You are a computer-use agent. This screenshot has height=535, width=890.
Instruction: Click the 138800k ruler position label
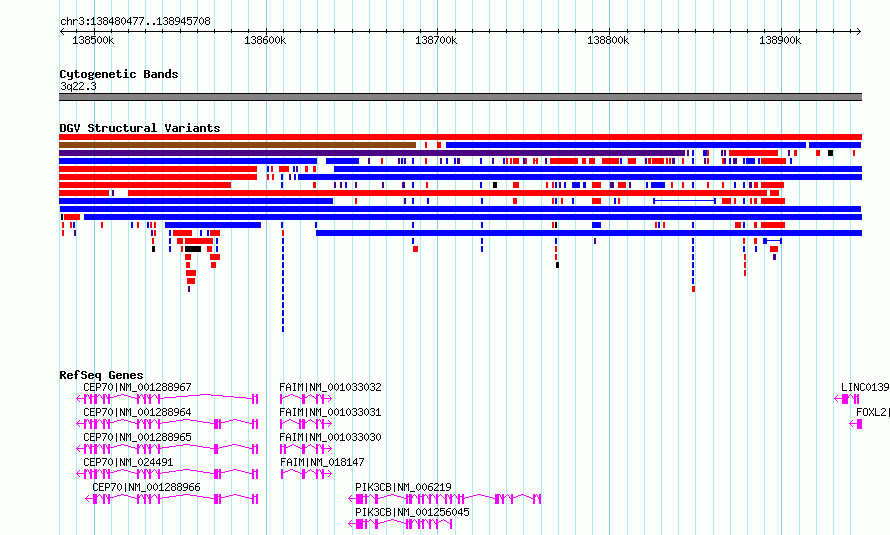[608, 40]
